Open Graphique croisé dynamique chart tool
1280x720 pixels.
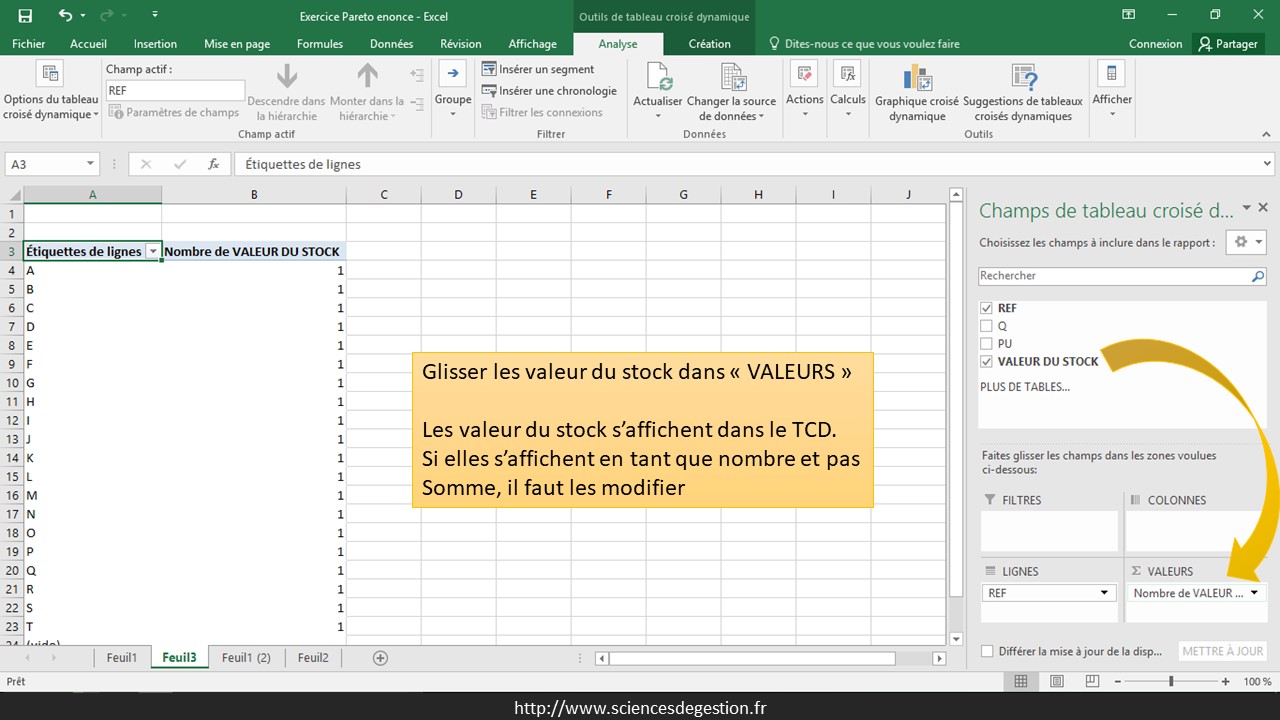tap(916, 78)
